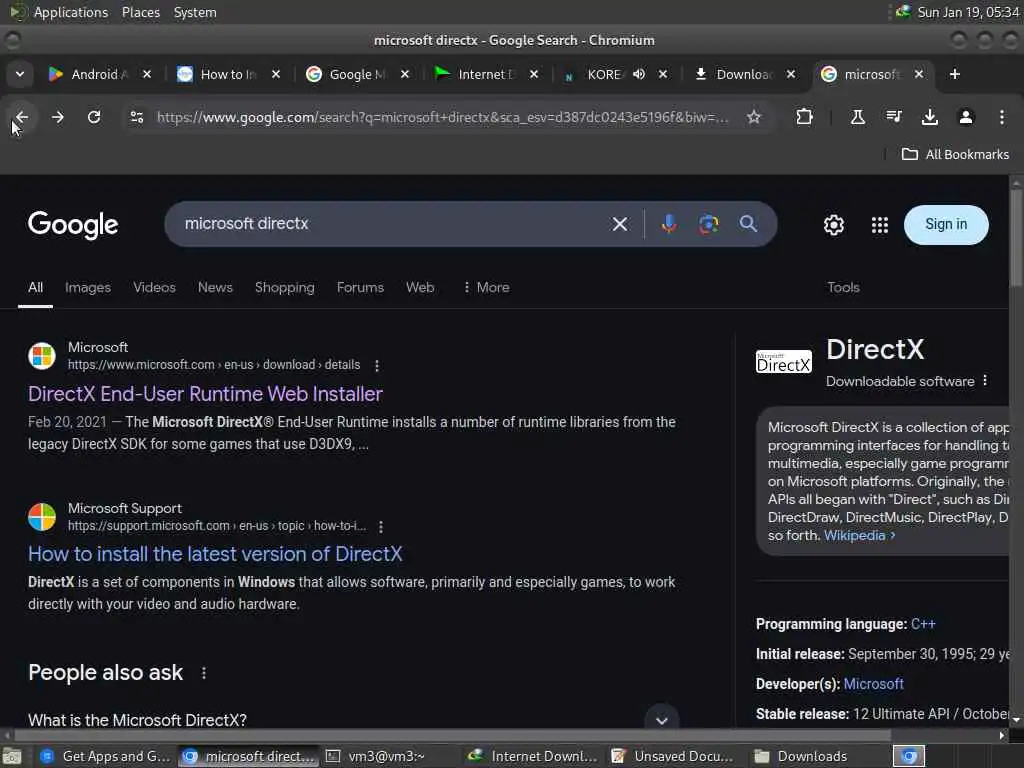Switch to the 'How to In' tab
Viewport: 1024px width, 768px height.
[228, 74]
